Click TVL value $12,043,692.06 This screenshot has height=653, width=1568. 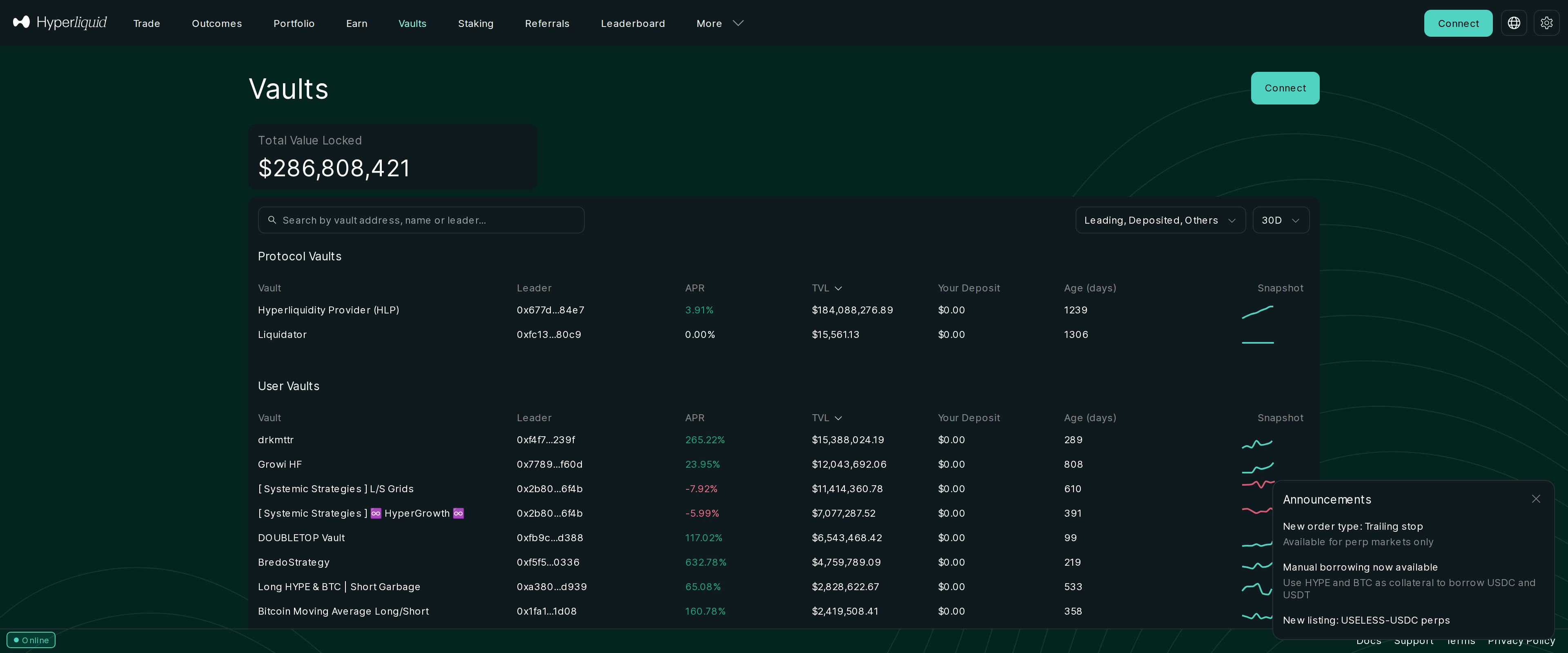coord(849,464)
